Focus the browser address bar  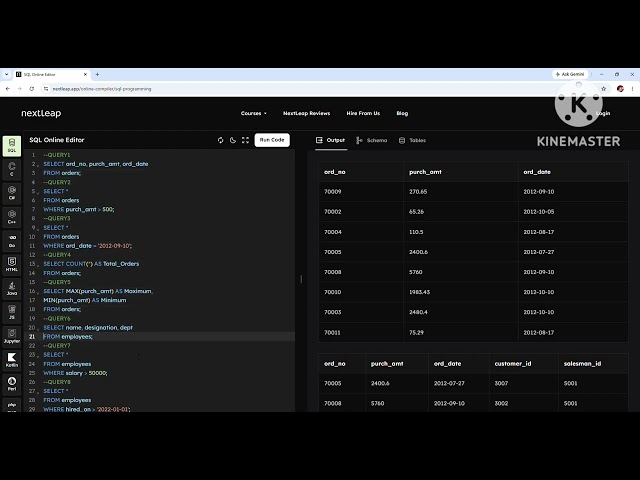tap(318, 89)
